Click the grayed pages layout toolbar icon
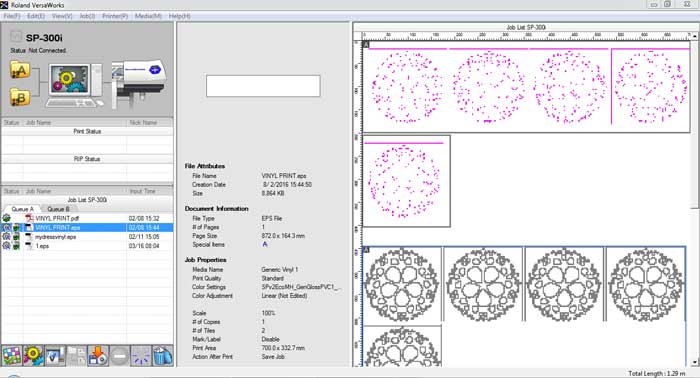 (x=76, y=356)
